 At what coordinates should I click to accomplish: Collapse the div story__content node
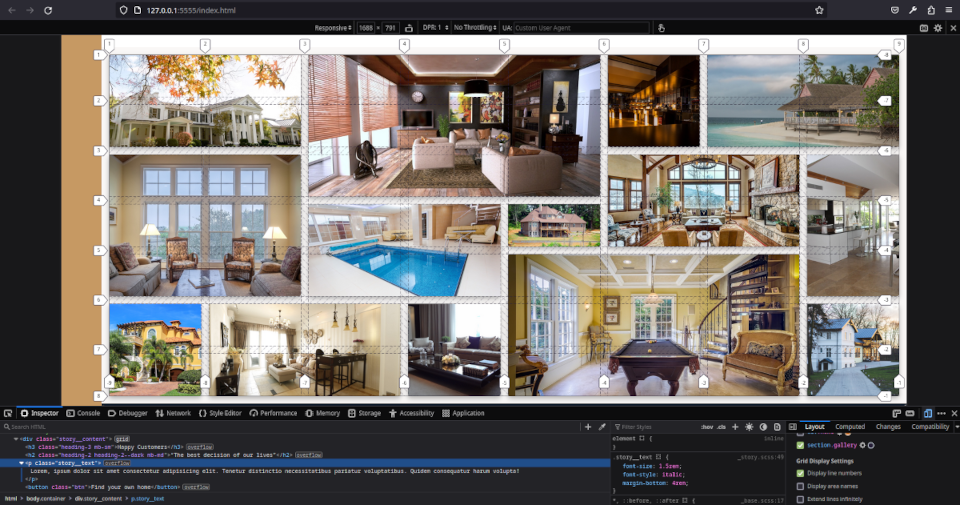pos(16,439)
